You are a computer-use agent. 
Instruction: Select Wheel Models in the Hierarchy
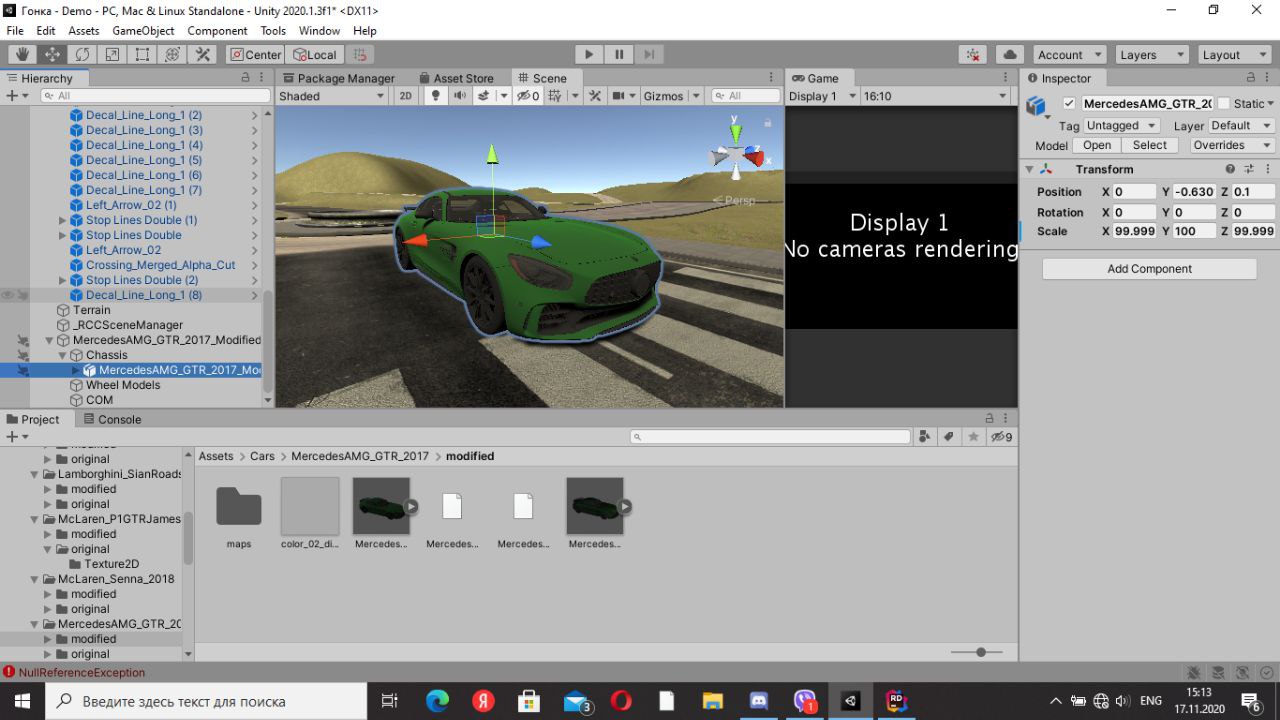[123, 385]
